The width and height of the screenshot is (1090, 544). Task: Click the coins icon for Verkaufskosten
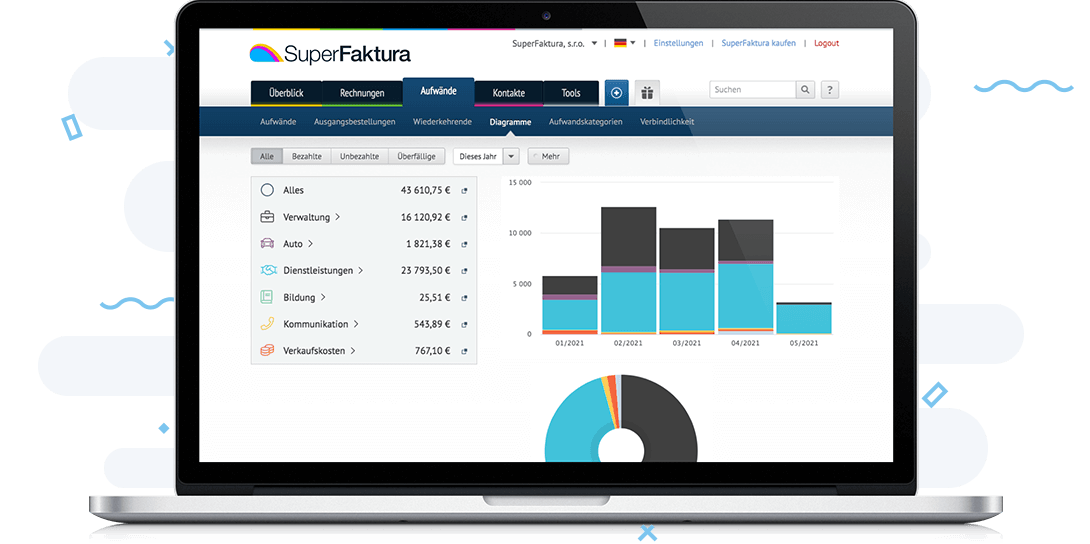click(267, 351)
